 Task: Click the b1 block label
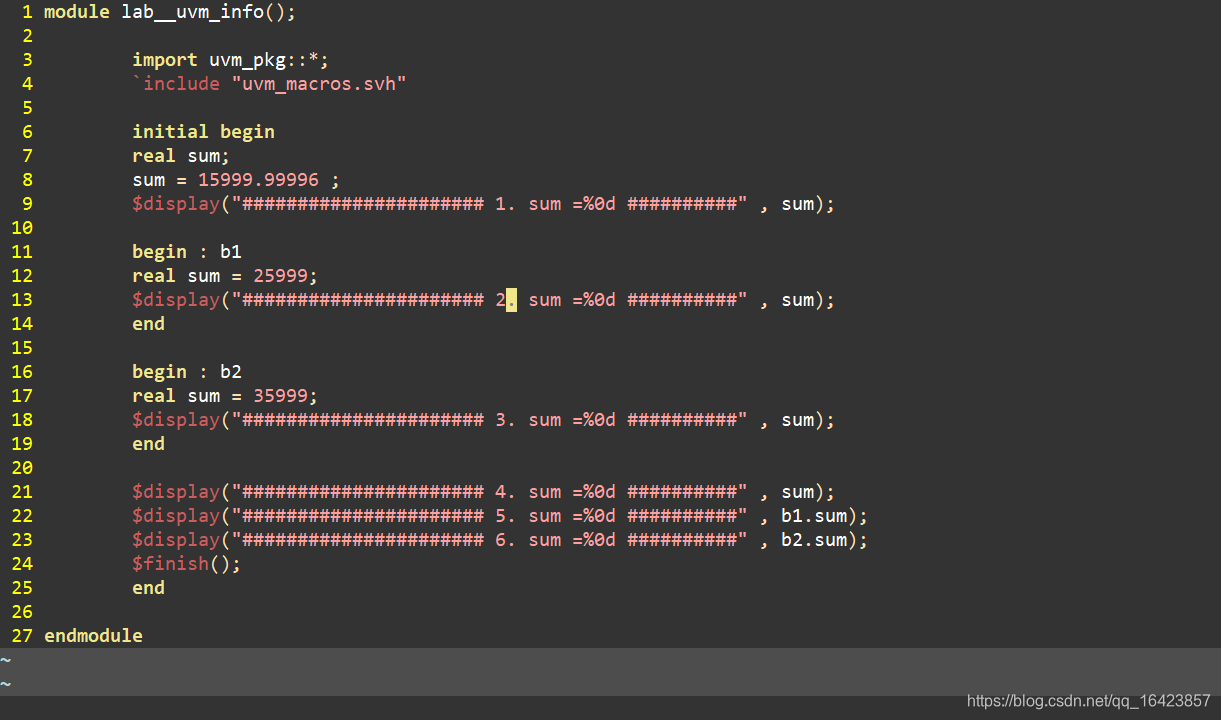pos(230,251)
